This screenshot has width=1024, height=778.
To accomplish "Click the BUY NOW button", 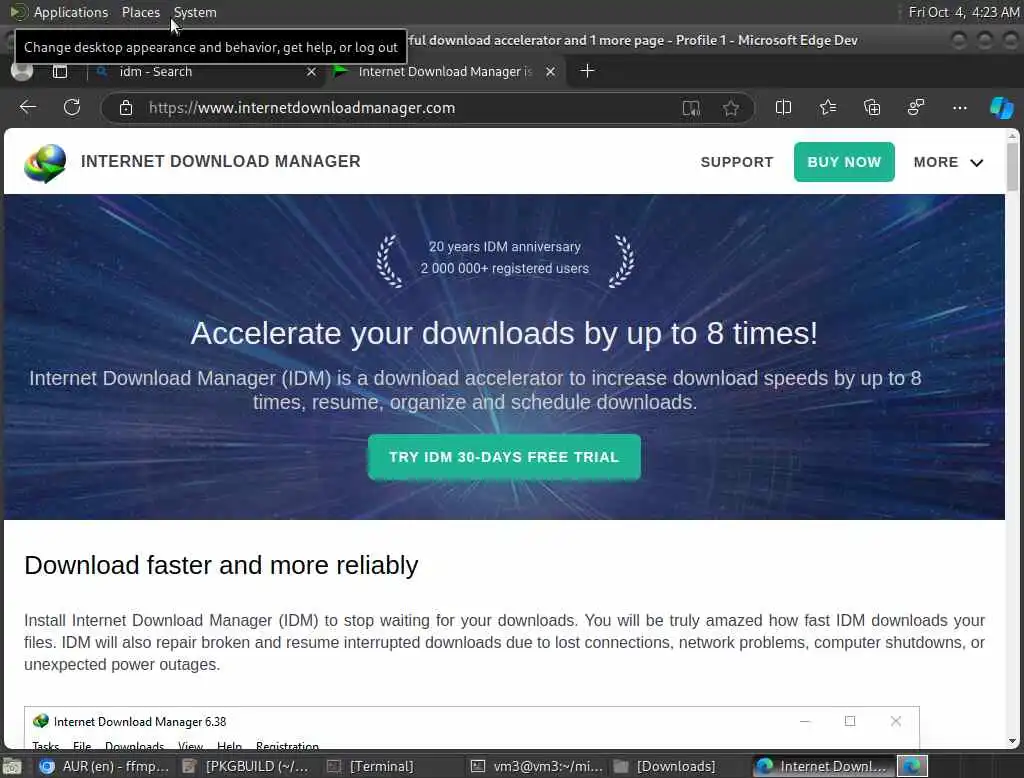I will coord(844,162).
